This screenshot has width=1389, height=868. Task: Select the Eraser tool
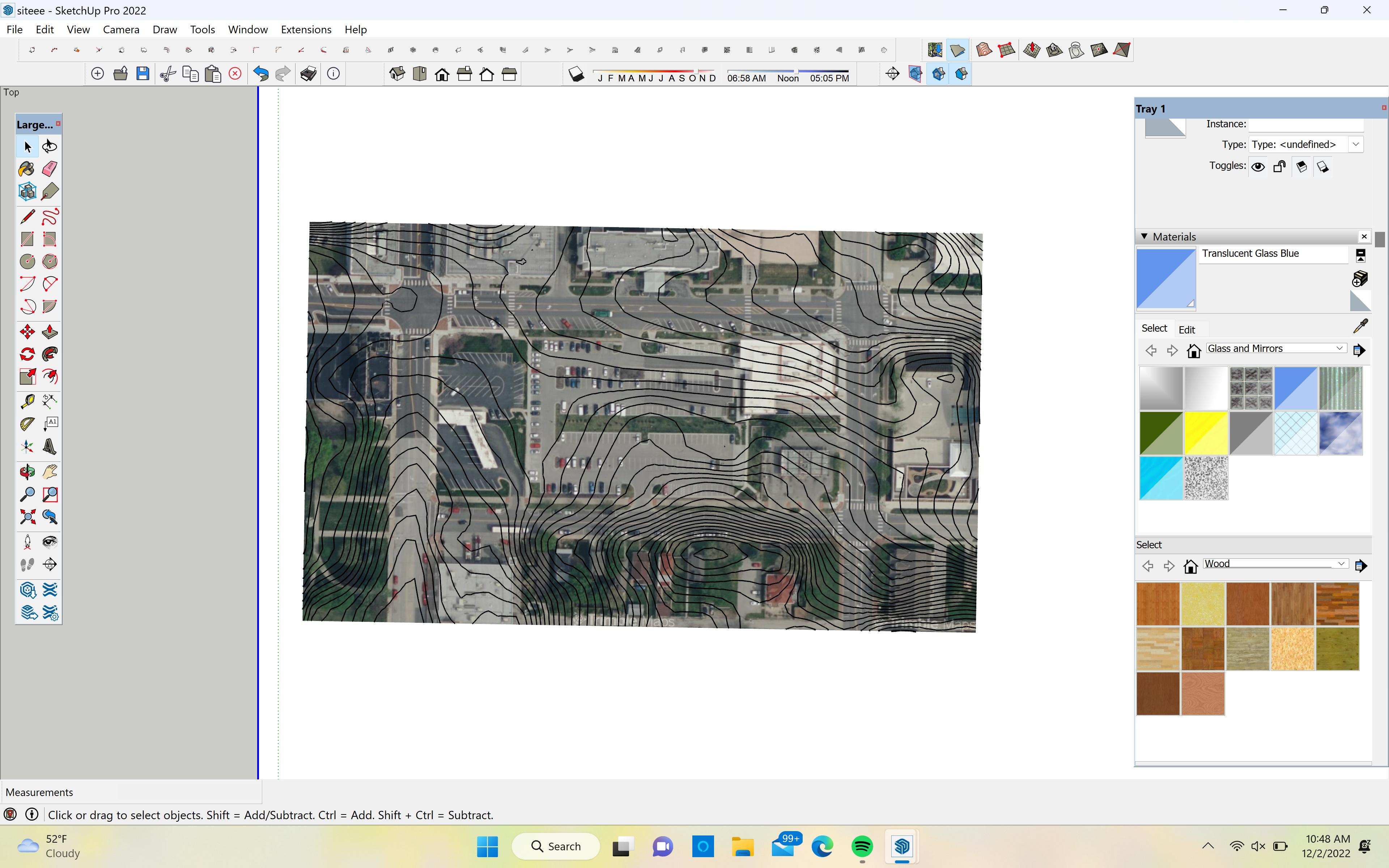click(x=50, y=169)
